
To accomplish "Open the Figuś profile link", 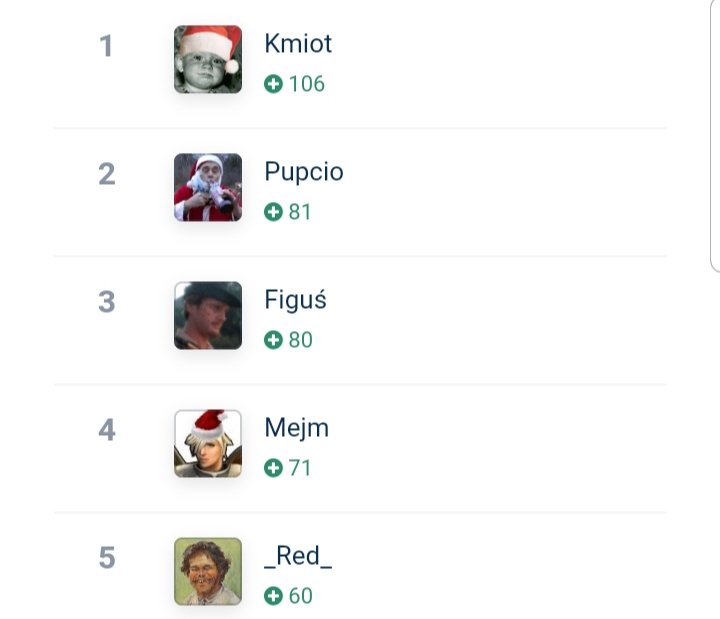I will 295,301.
